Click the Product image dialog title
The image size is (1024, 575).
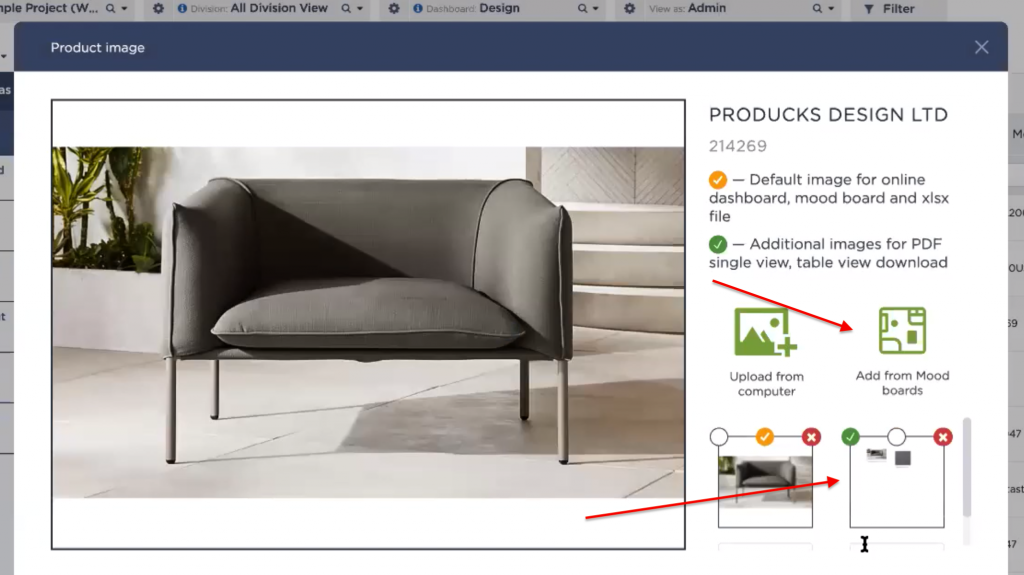click(98, 48)
